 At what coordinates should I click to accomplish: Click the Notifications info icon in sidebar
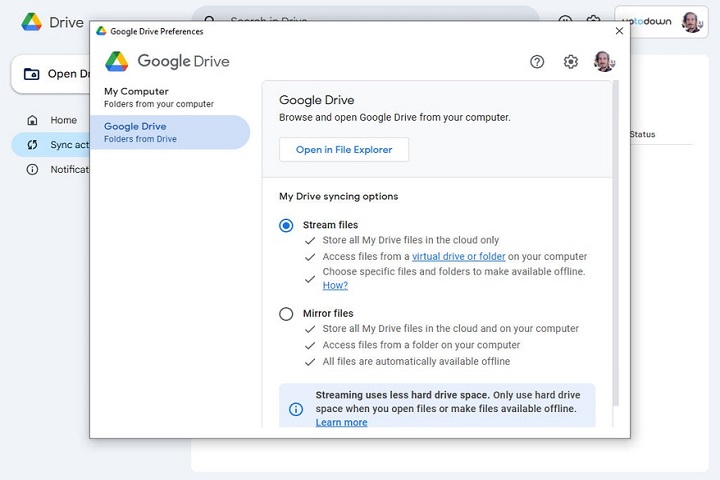[32, 169]
